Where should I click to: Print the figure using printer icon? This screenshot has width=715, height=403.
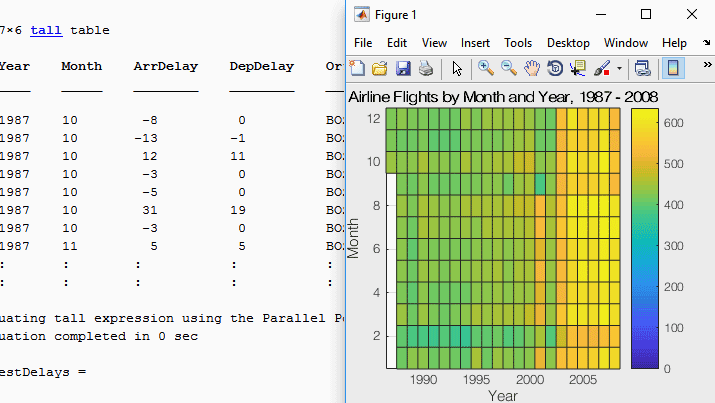(x=425, y=69)
